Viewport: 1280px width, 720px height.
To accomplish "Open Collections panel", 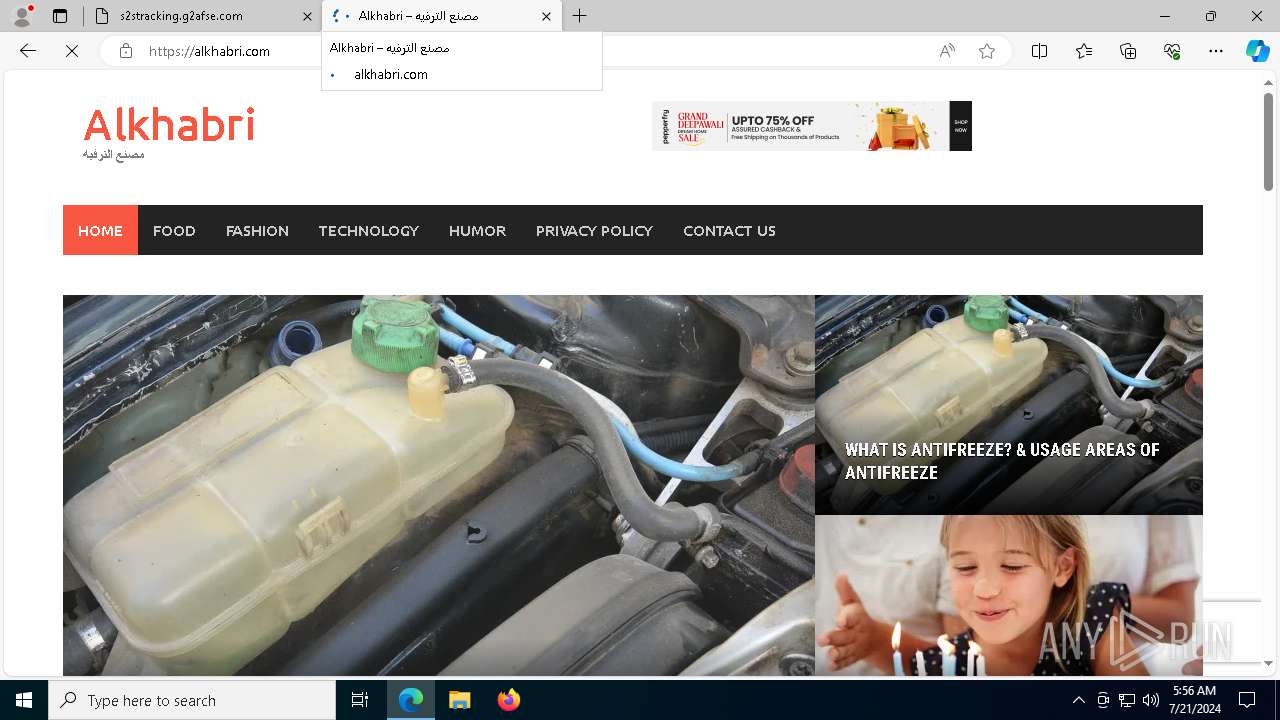I will click(1128, 51).
